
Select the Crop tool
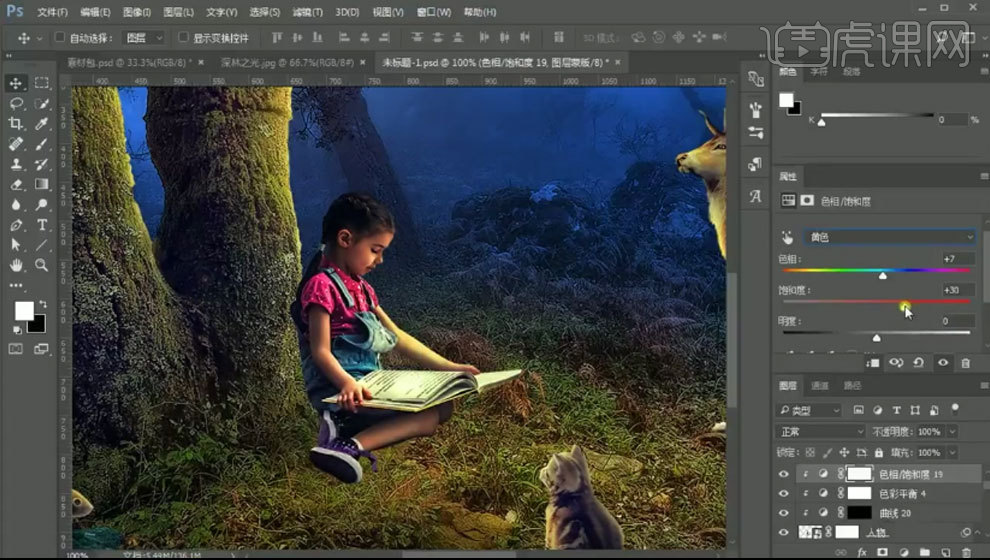pos(16,123)
